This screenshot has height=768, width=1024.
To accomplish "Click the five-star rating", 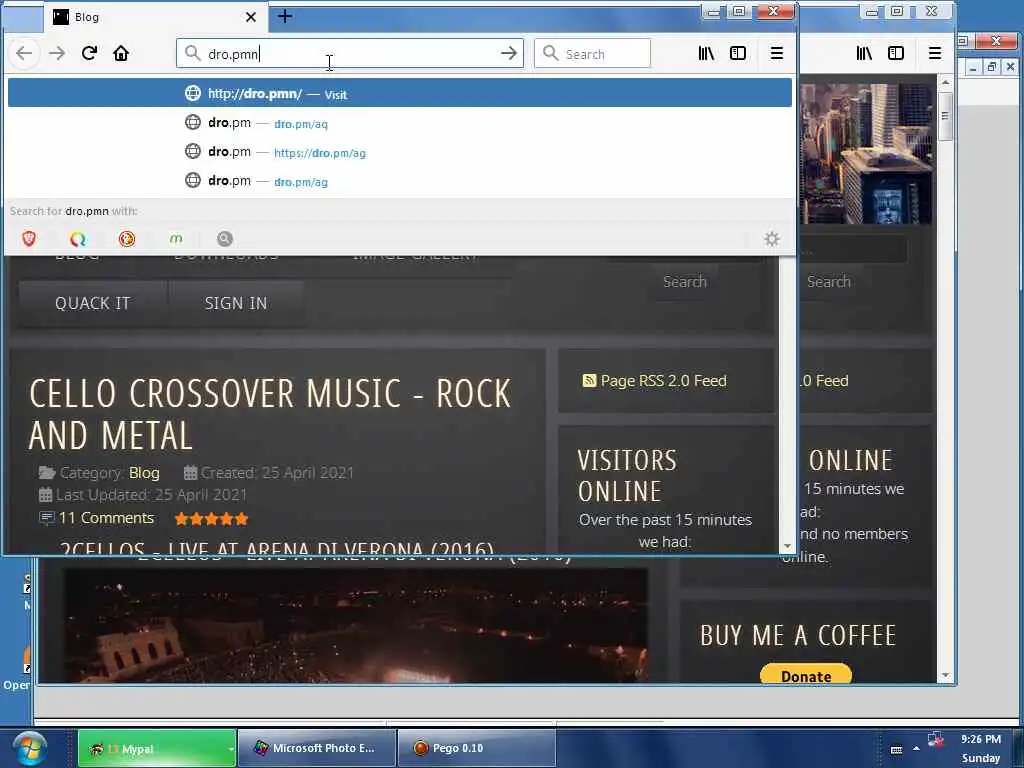I will [x=211, y=519].
